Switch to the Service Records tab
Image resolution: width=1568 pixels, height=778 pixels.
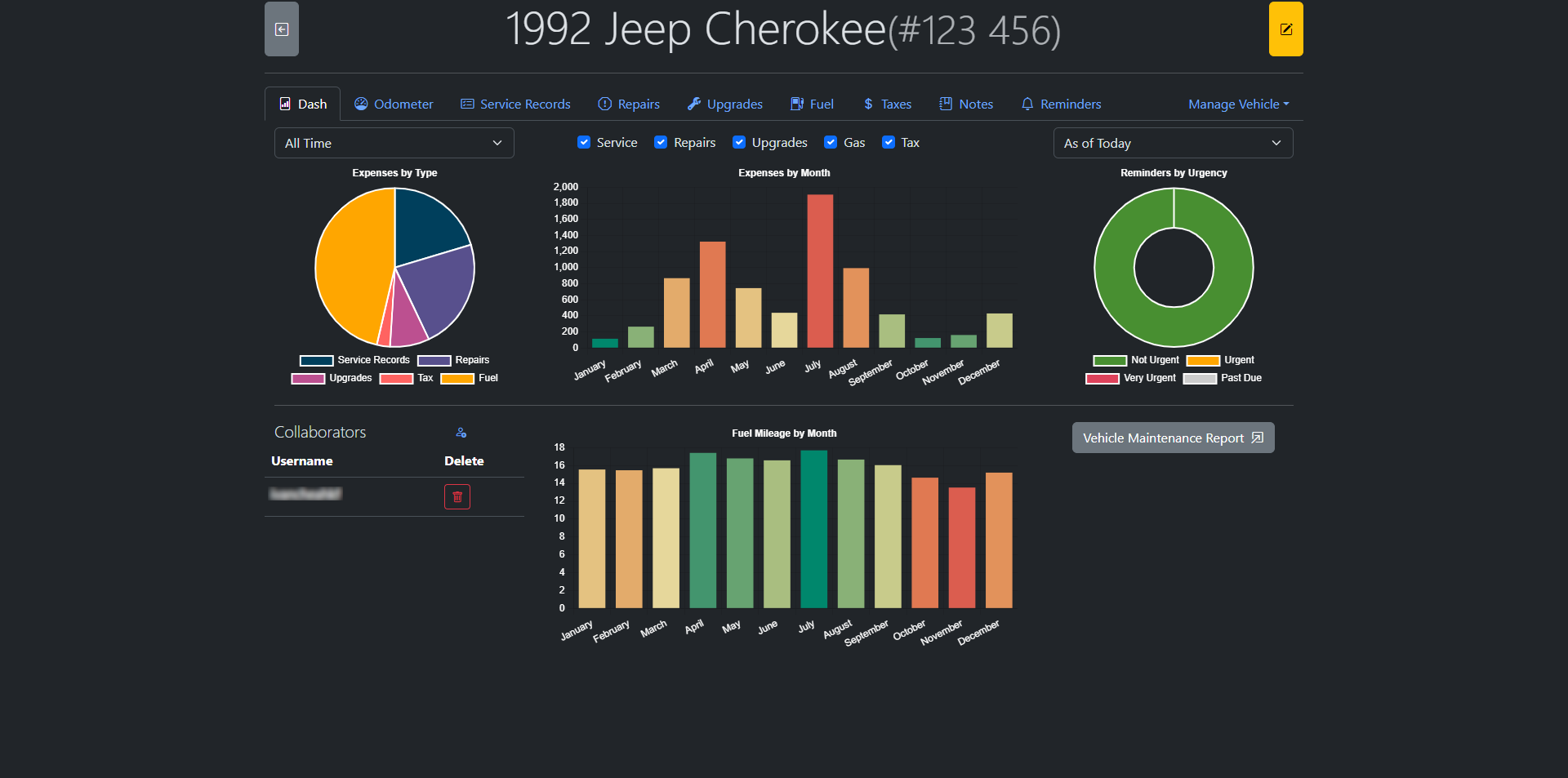point(515,104)
